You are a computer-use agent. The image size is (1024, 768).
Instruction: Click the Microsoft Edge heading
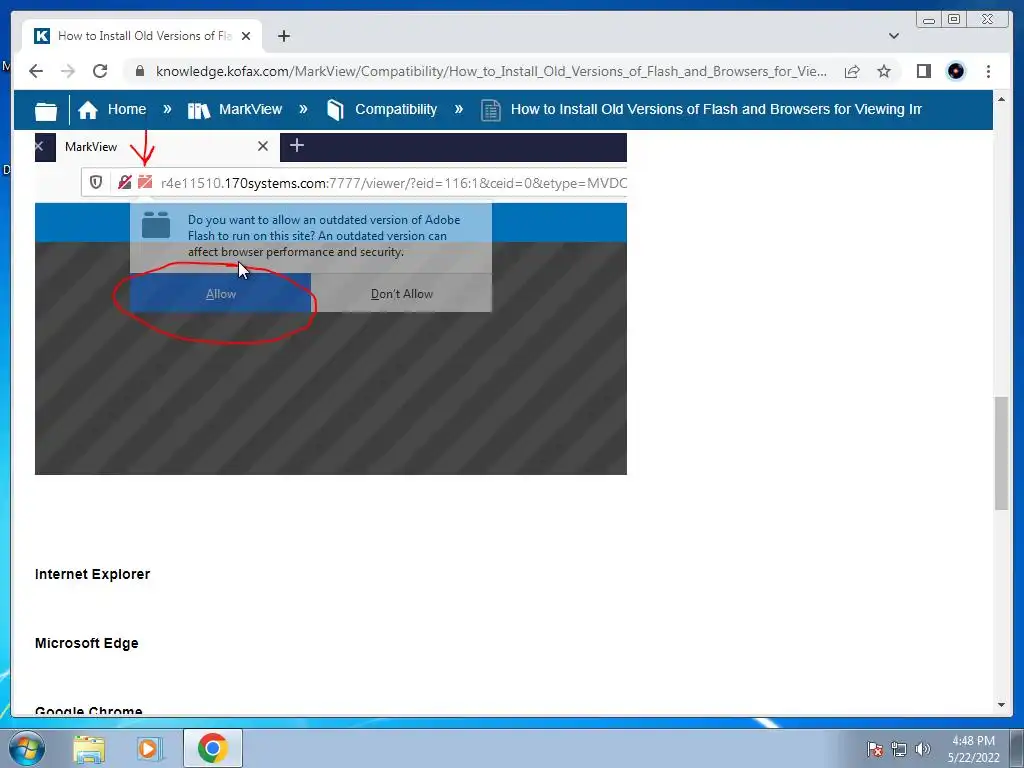click(x=86, y=643)
